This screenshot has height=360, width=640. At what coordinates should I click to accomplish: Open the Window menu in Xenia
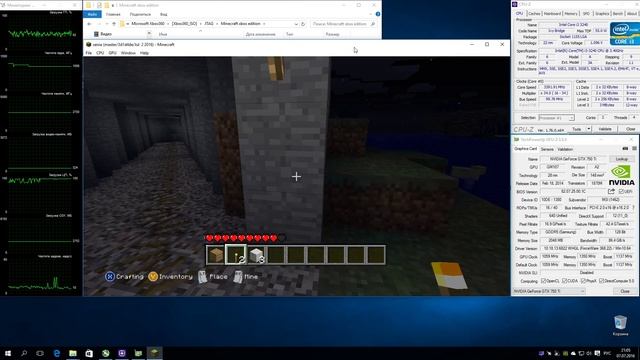pyautogui.click(x=128, y=53)
